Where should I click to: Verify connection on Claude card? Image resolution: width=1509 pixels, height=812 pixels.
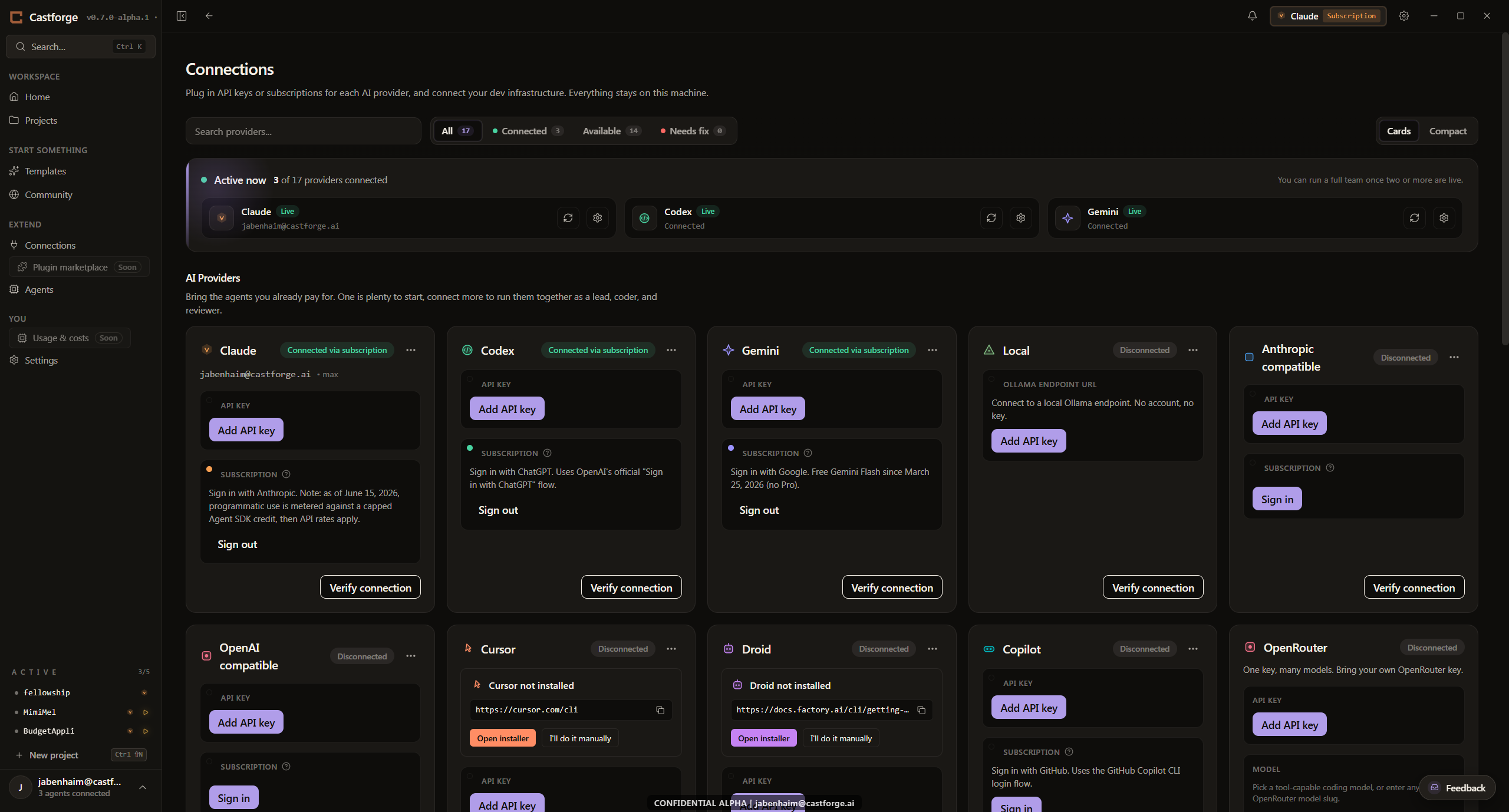370,587
